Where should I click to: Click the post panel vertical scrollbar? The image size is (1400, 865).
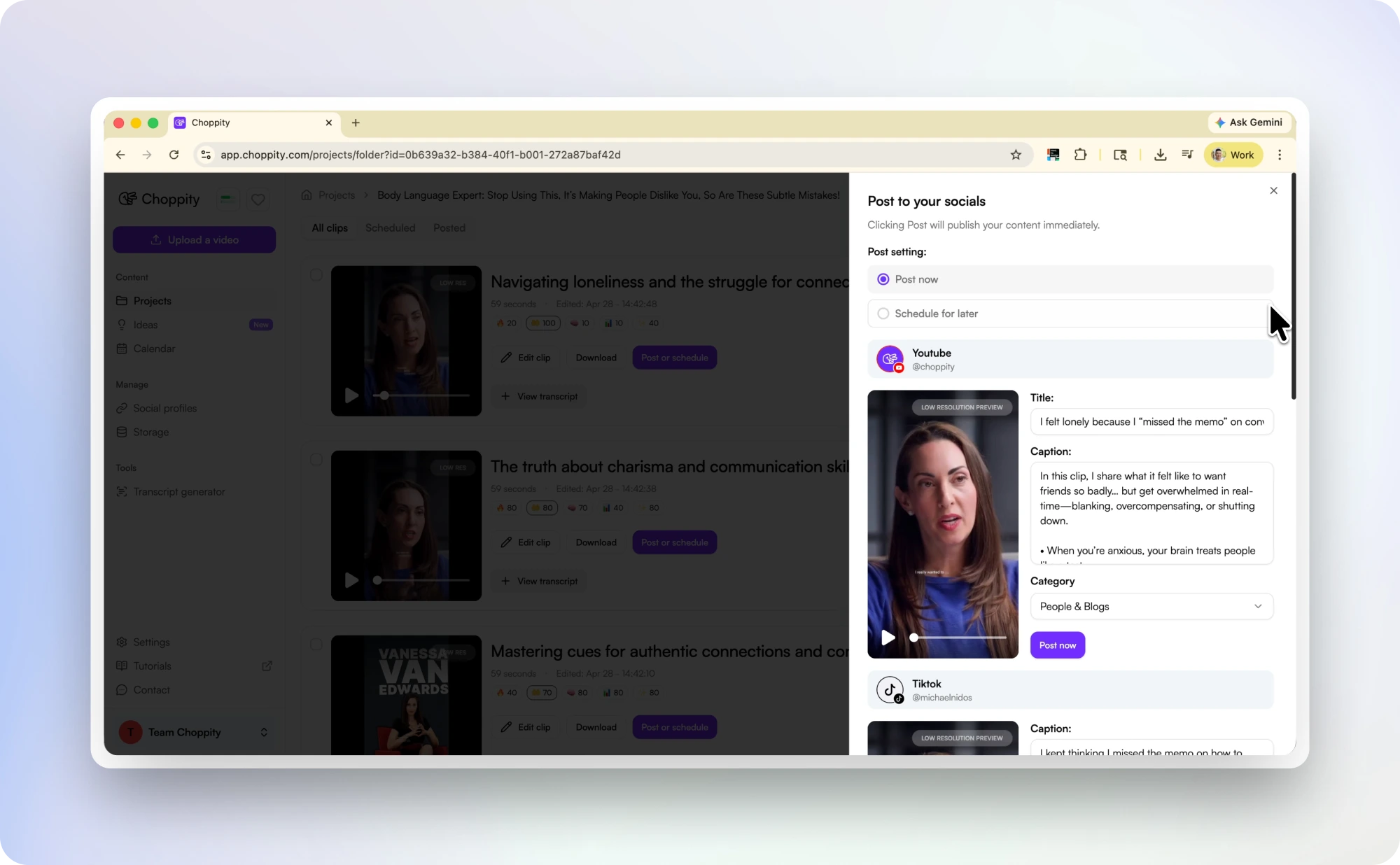pos(1293,287)
